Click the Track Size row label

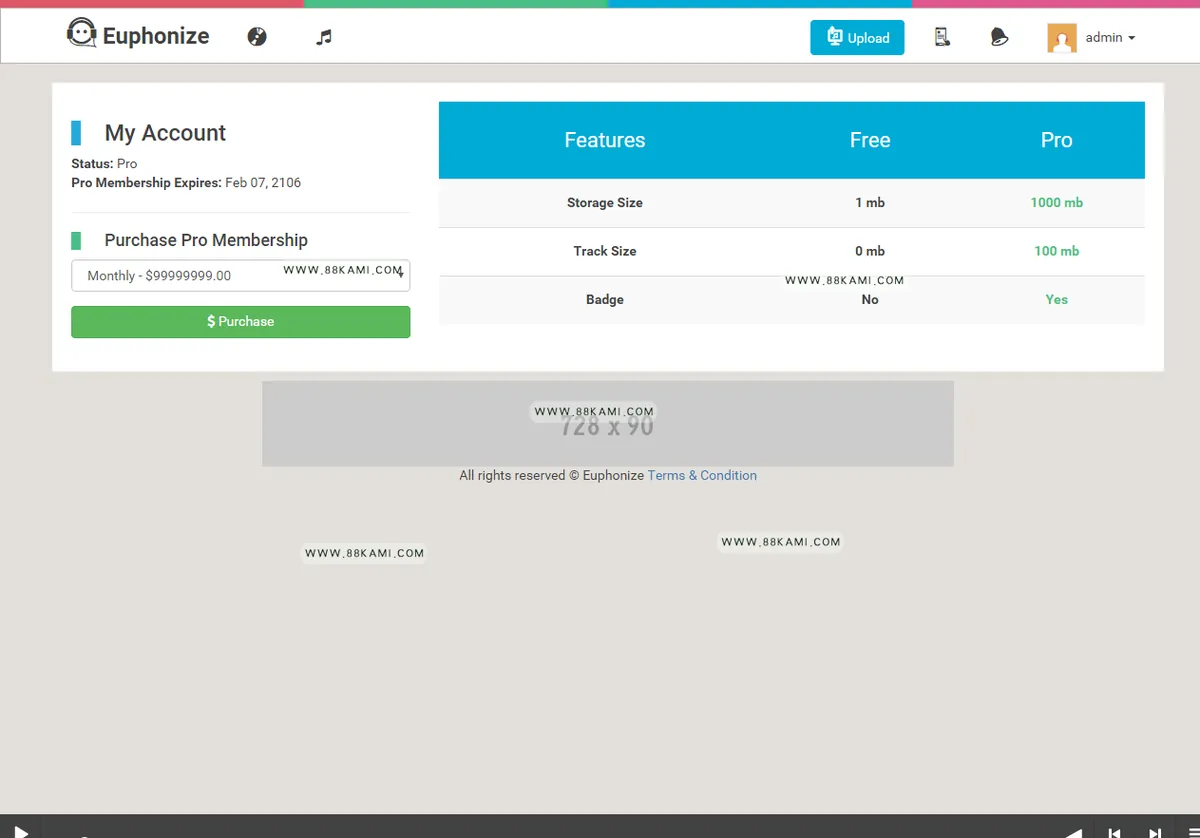(x=605, y=251)
